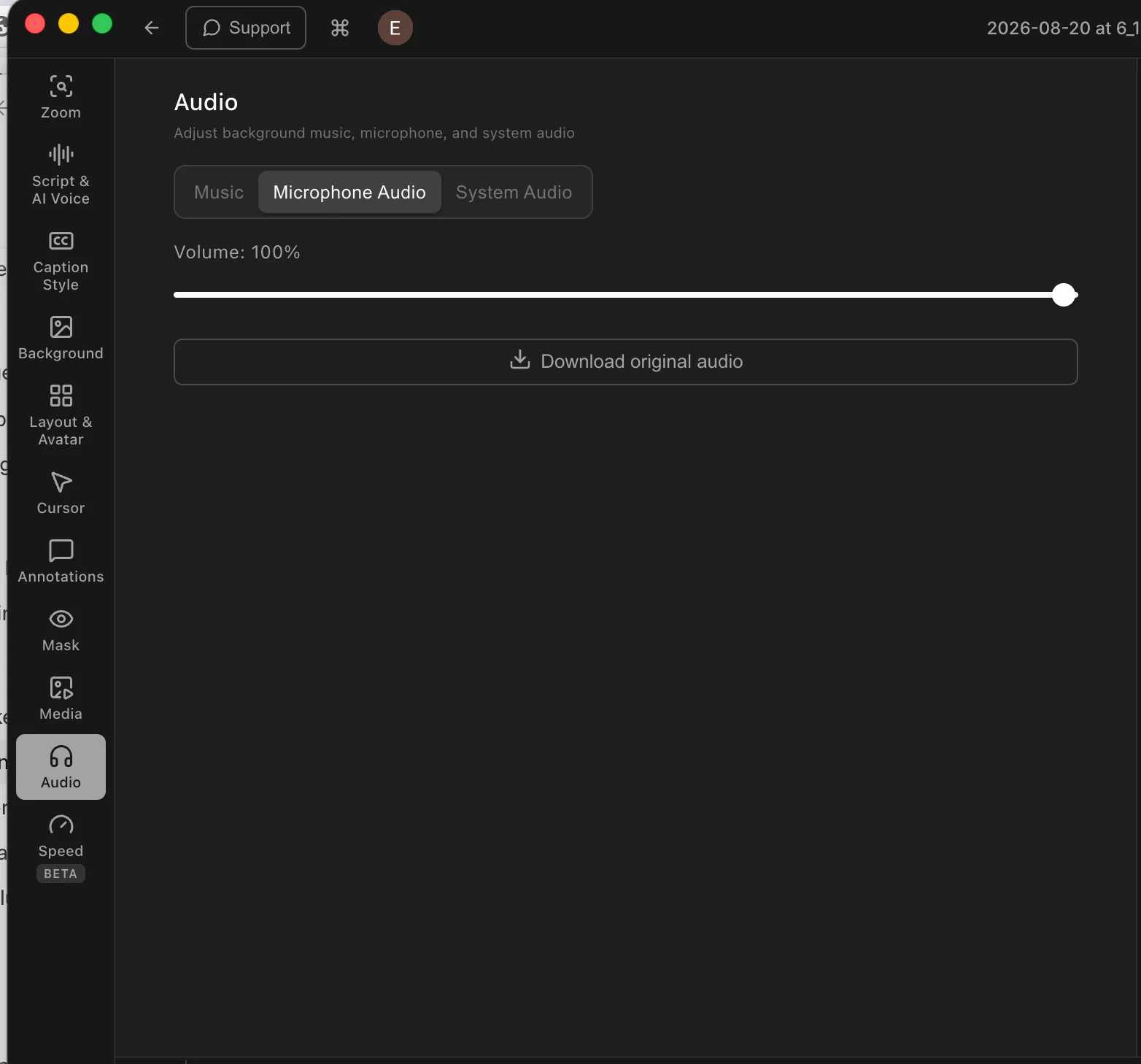
Task: Open keyboard shortcuts command icon
Action: 340,28
